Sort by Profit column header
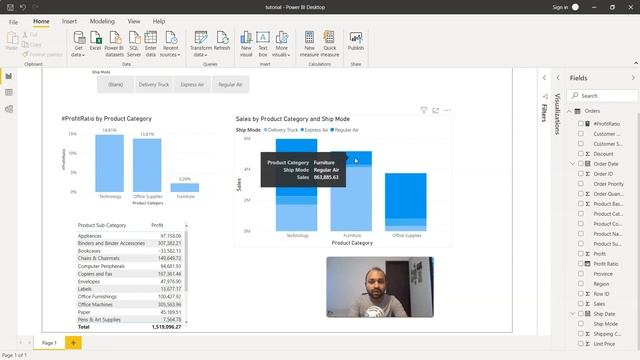Viewport: 640px width, 360px height. [x=157, y=225]
